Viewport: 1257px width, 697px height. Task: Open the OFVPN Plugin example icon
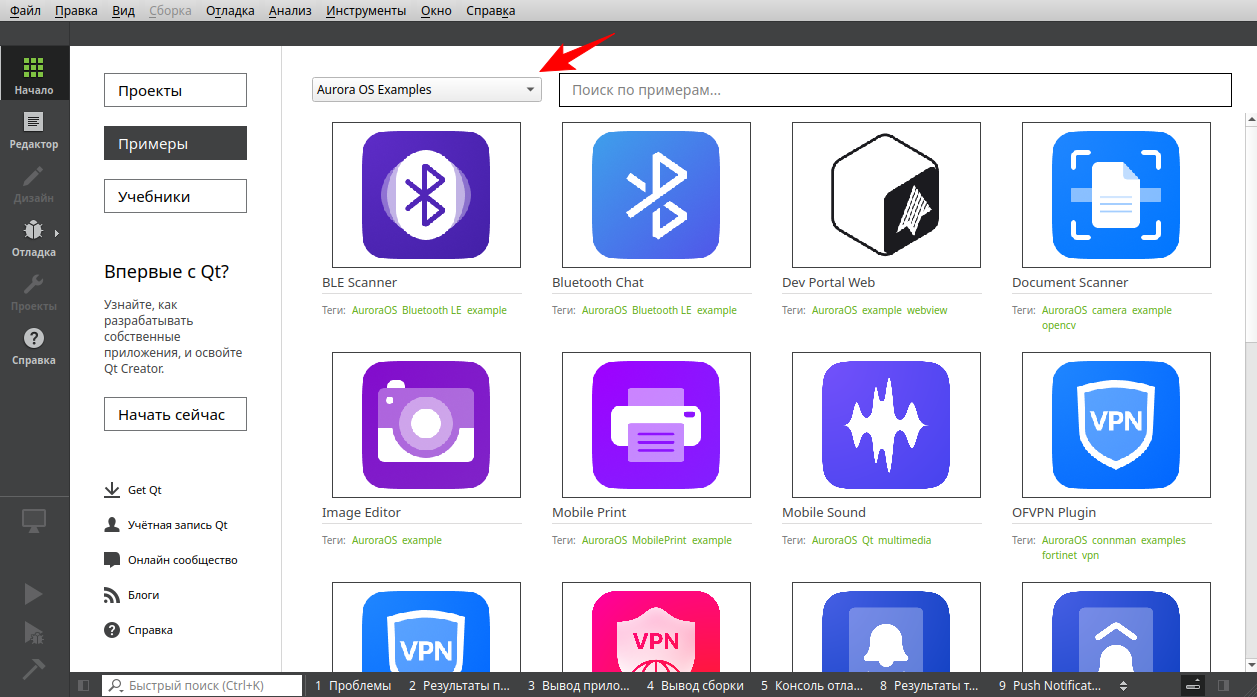1116,425
